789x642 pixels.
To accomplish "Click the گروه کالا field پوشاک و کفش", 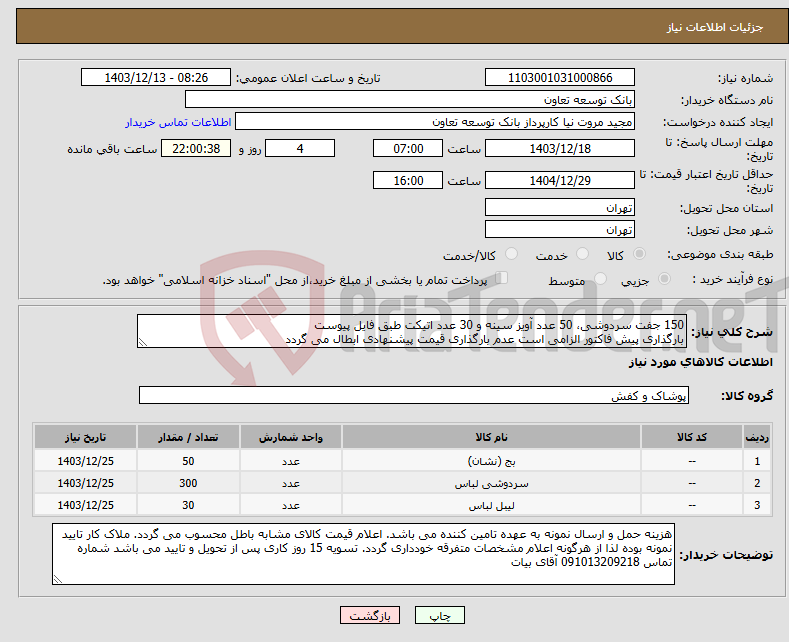I will 414,395.
